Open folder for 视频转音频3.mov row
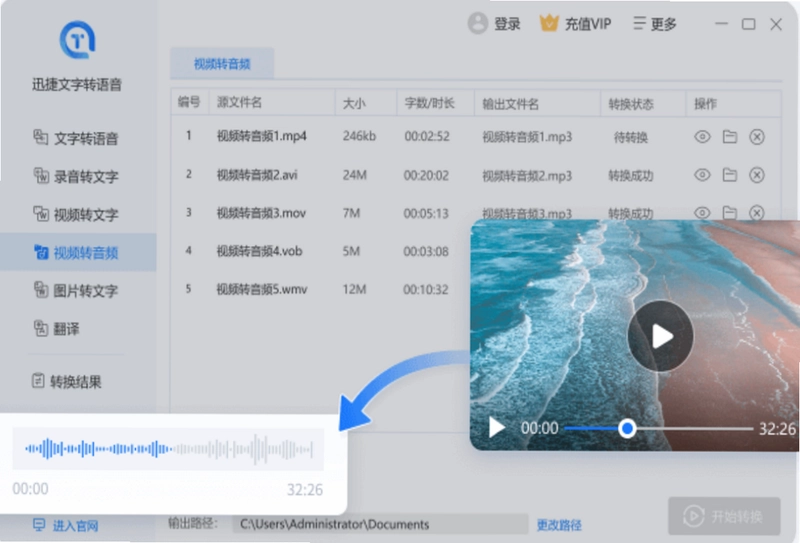This screenshot has height=543, width=800. 730,212
